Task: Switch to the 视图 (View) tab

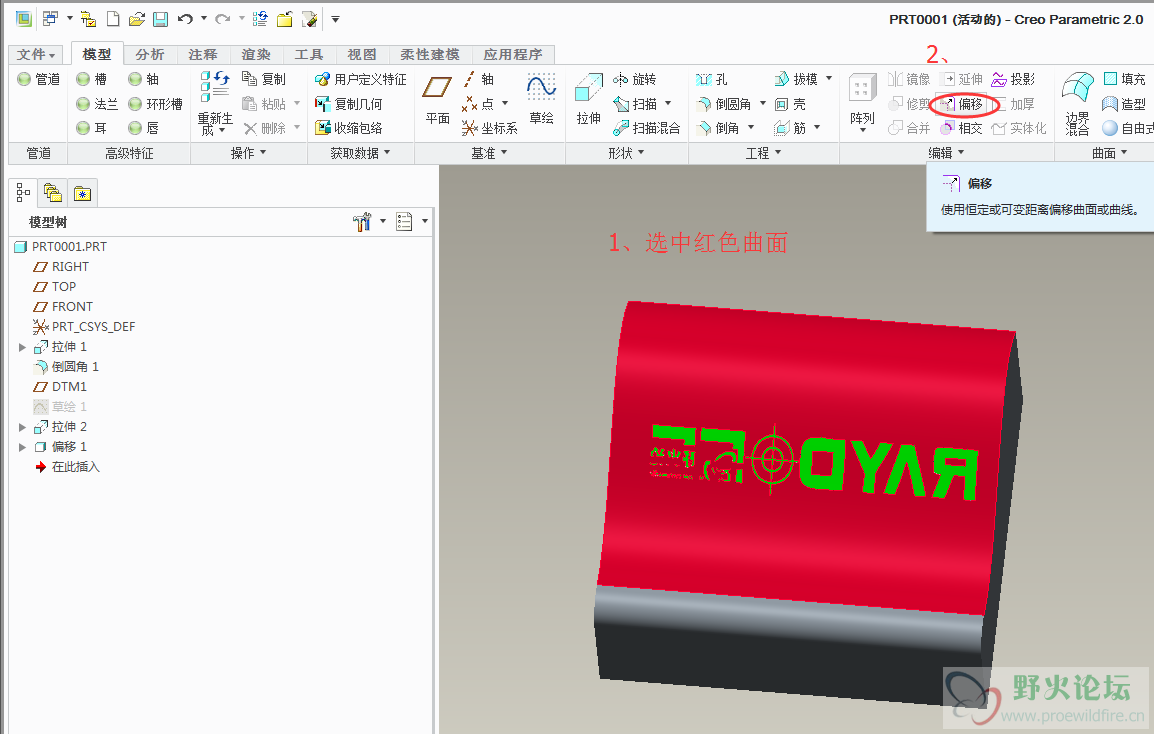Action: [x=362, y=54]
